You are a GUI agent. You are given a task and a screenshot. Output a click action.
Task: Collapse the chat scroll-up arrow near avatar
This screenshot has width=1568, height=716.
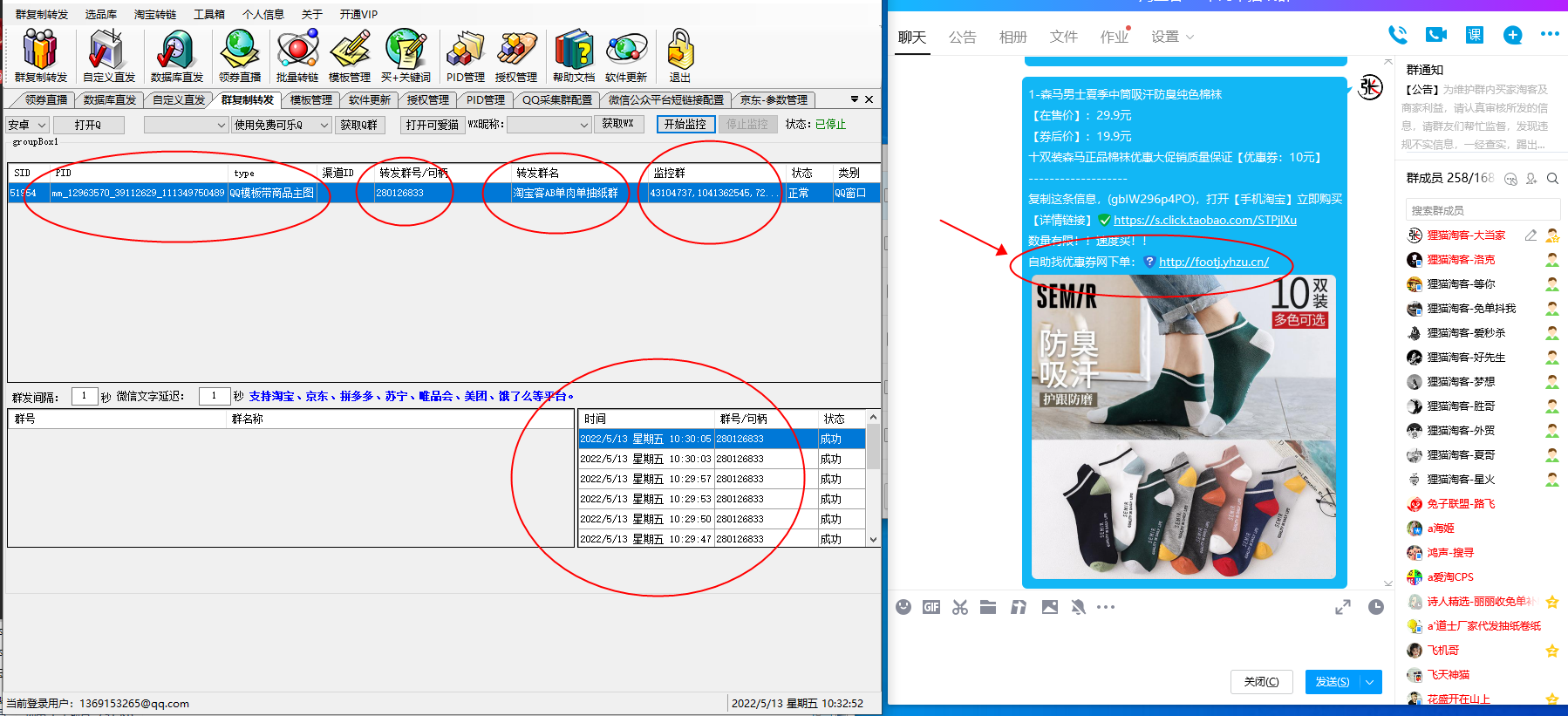click(1388, 62)
